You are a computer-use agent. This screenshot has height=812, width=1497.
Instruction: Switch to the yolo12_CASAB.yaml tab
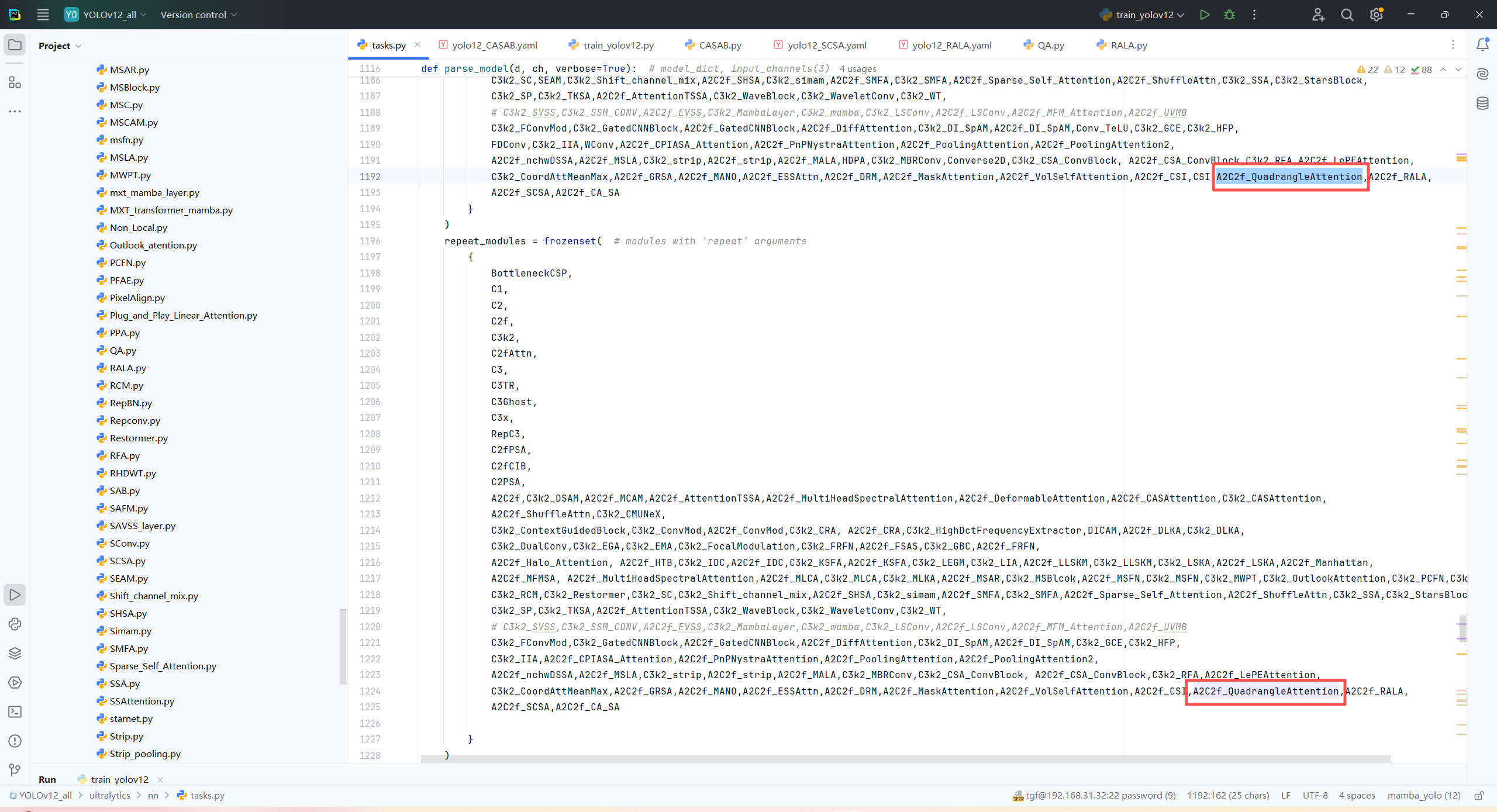coord(494,45)
